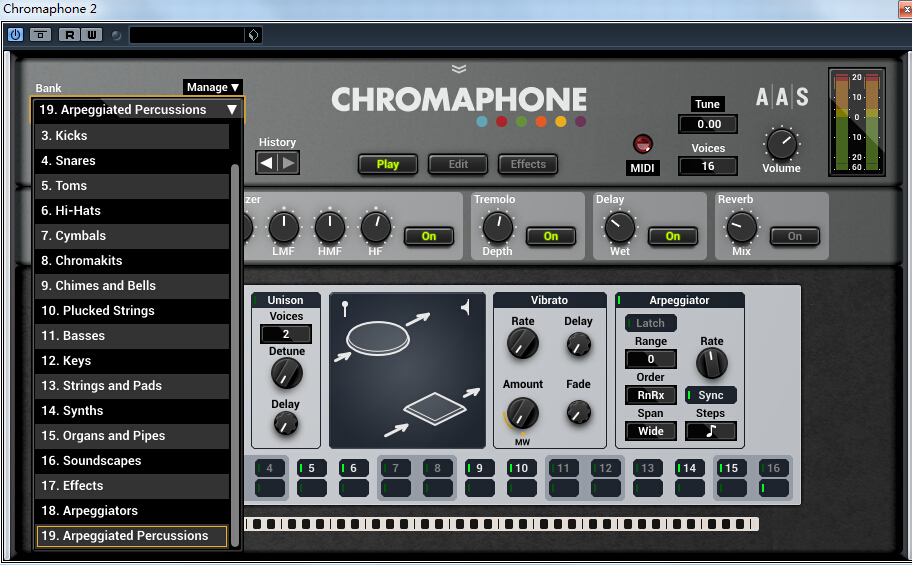Toggle the Delay On button
This screenshot has height=565, width=912.
[673, 236]
